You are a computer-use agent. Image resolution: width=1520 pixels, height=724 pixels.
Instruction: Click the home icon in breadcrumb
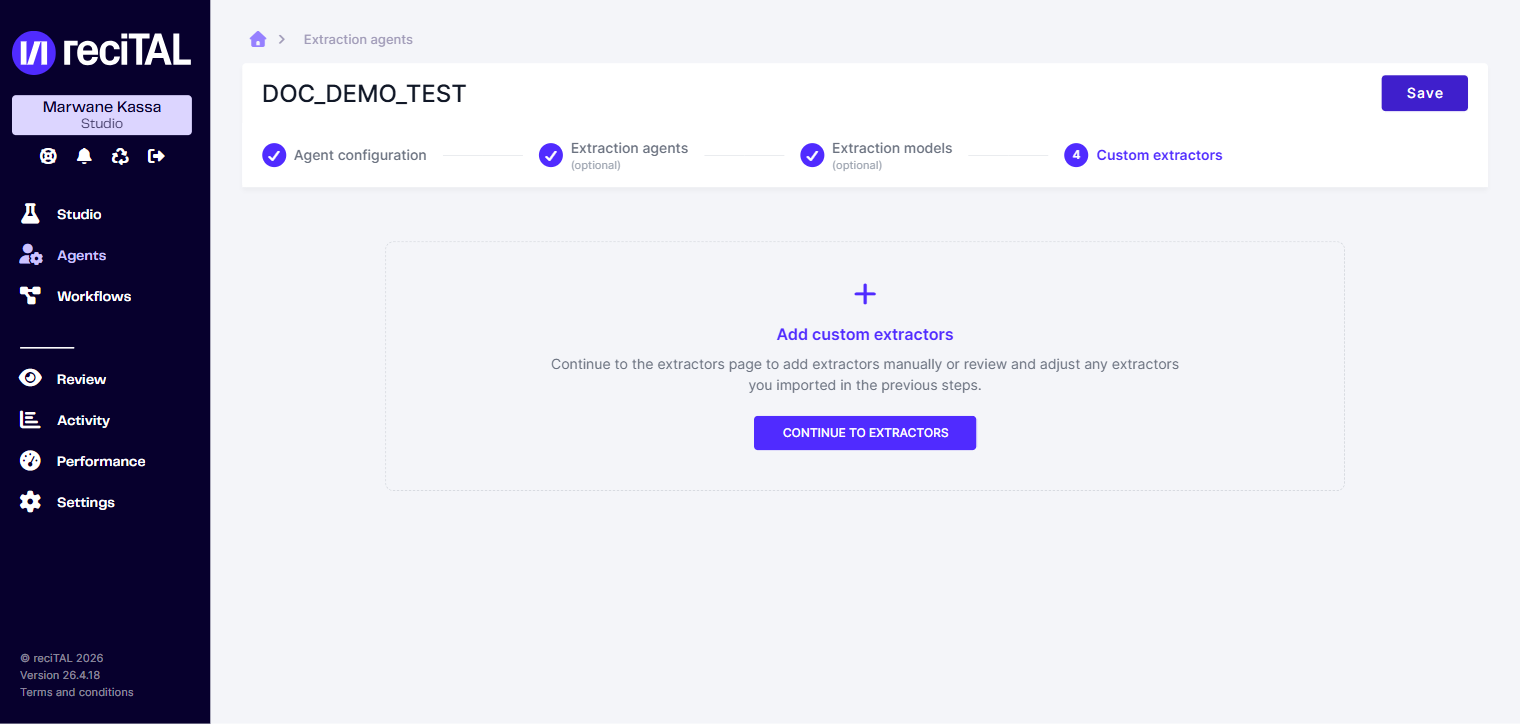pyautogui.click(x=258, y=39)
